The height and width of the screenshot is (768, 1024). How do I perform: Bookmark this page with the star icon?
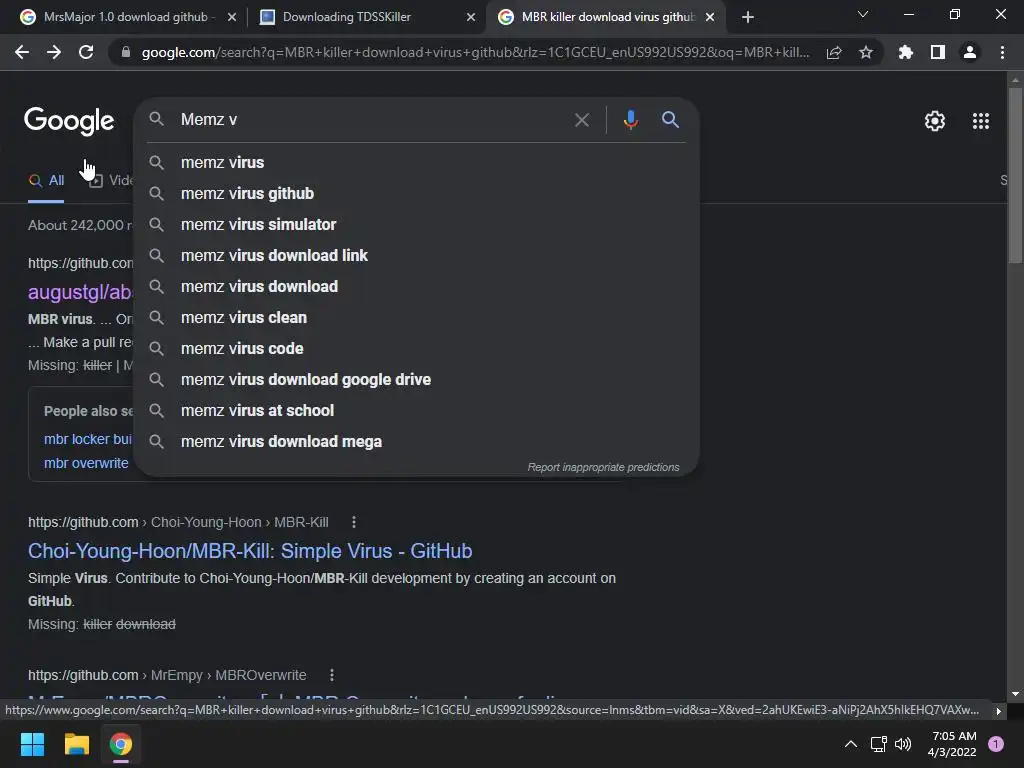click(x=866, y=52)
